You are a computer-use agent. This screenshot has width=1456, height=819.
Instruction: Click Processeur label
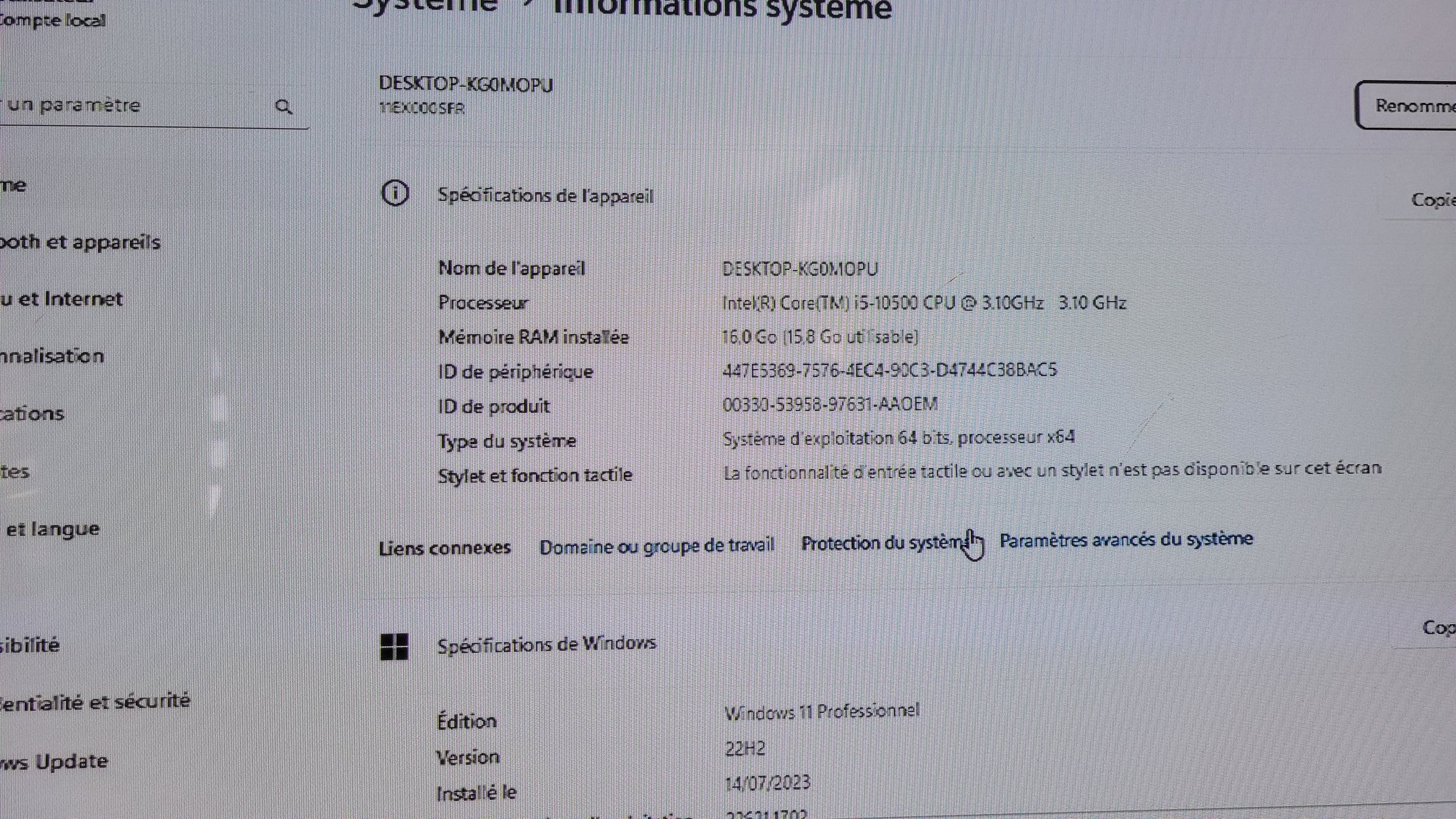pyautogui.click(x=483, y=303)
